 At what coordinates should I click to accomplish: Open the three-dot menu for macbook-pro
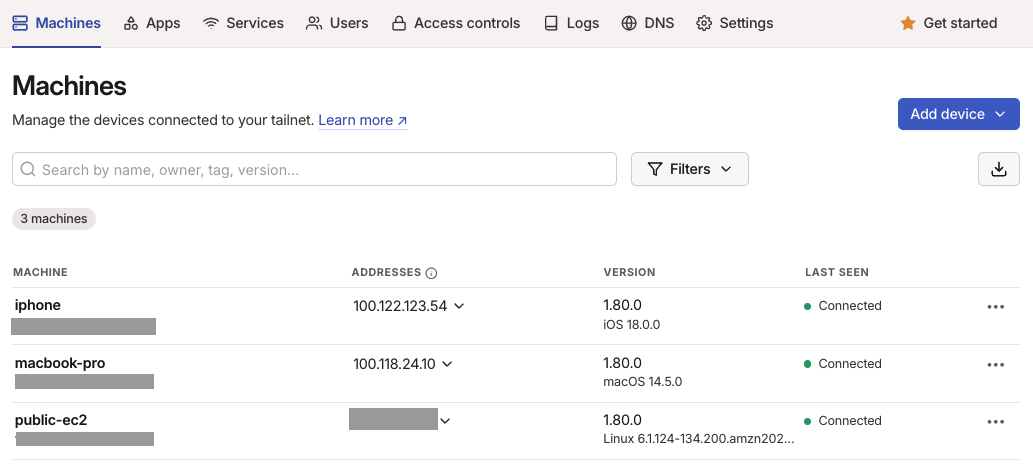click(995, 365)
